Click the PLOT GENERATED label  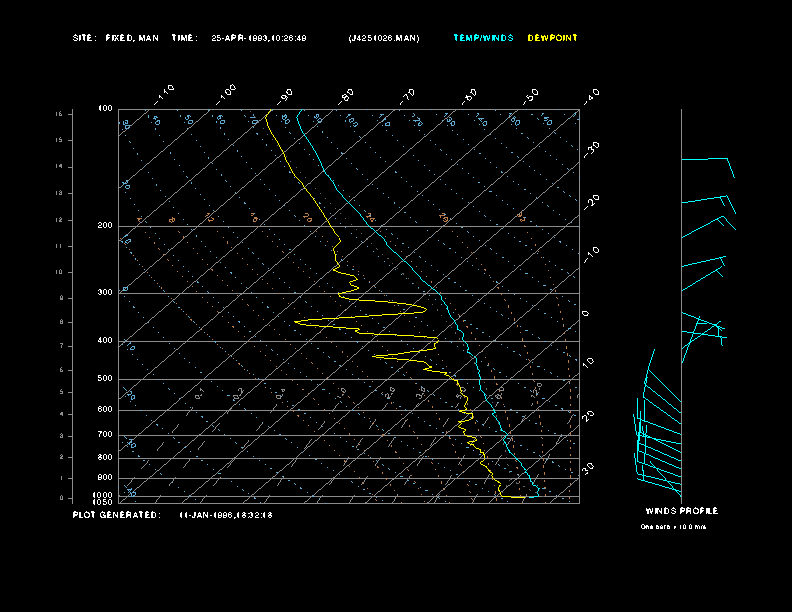click(x=115, y=515)
